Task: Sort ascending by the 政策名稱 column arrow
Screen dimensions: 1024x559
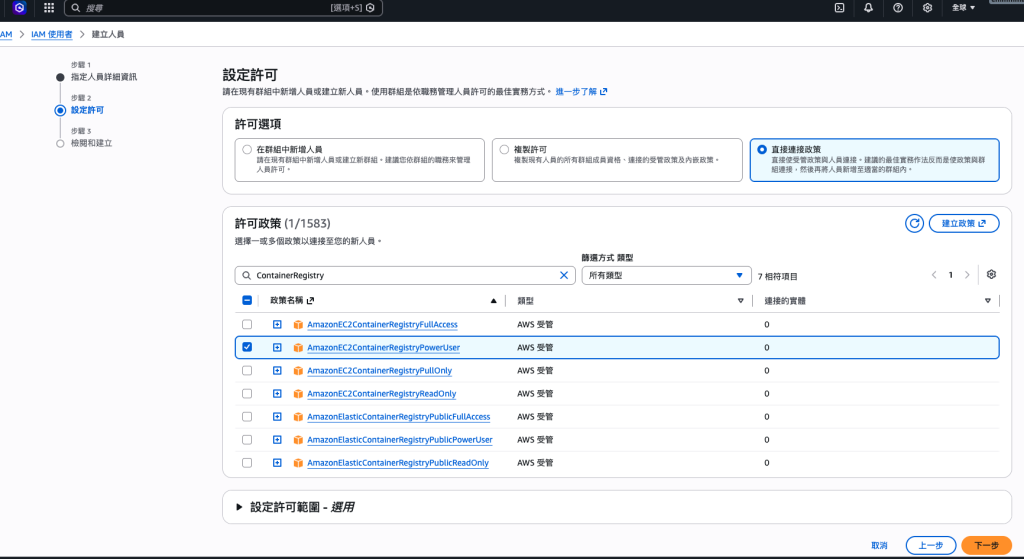Action: [x=494, y=301]
